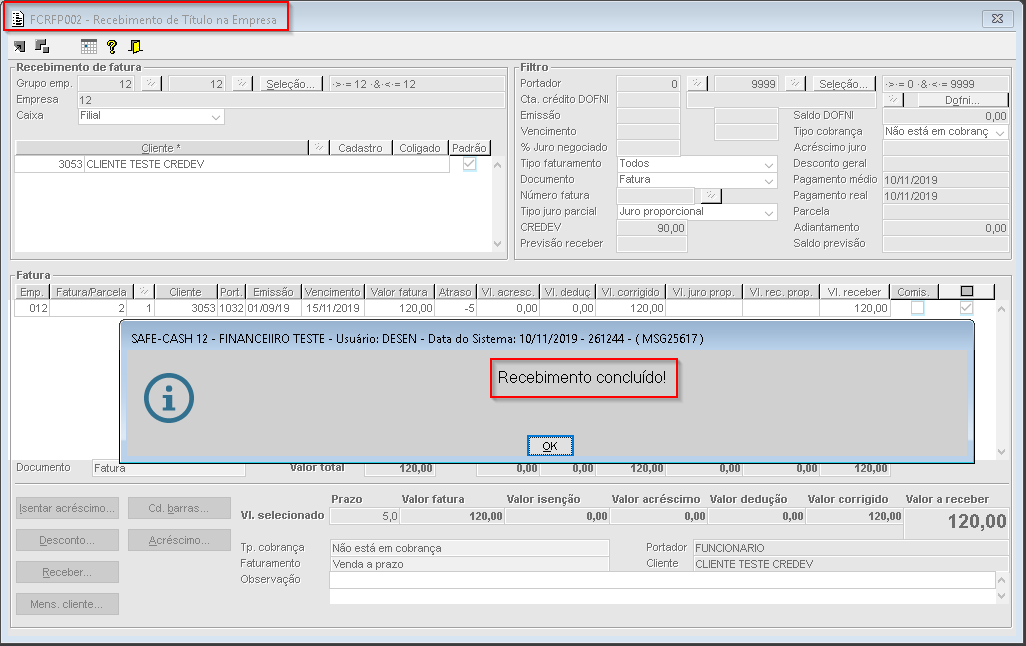
Task: Open Cta. crédito DOFNI lookup button
Action: (x=893, y=99)
